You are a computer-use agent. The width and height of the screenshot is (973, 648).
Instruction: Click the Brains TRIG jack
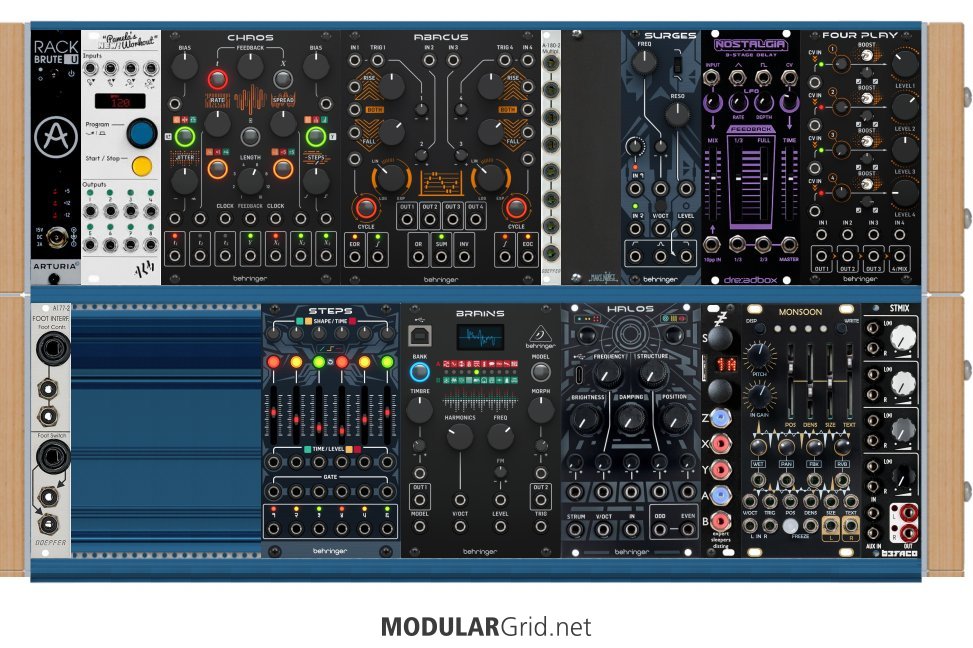click(541, 526)
